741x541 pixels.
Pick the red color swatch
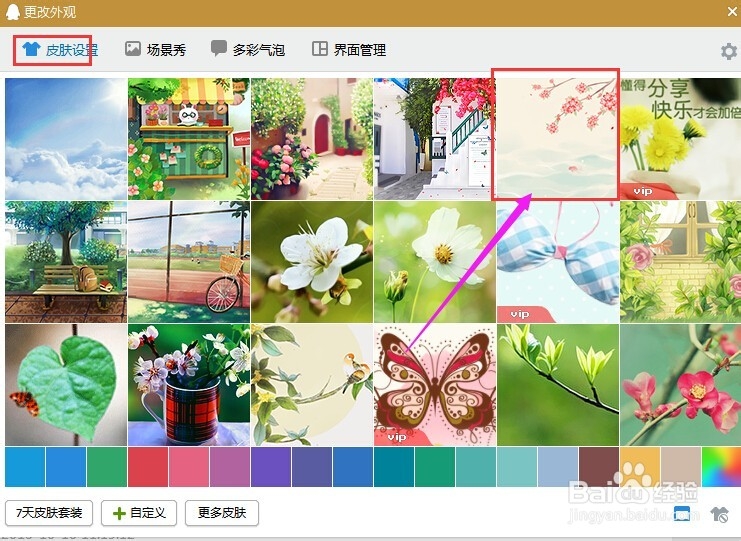point(148,467)
